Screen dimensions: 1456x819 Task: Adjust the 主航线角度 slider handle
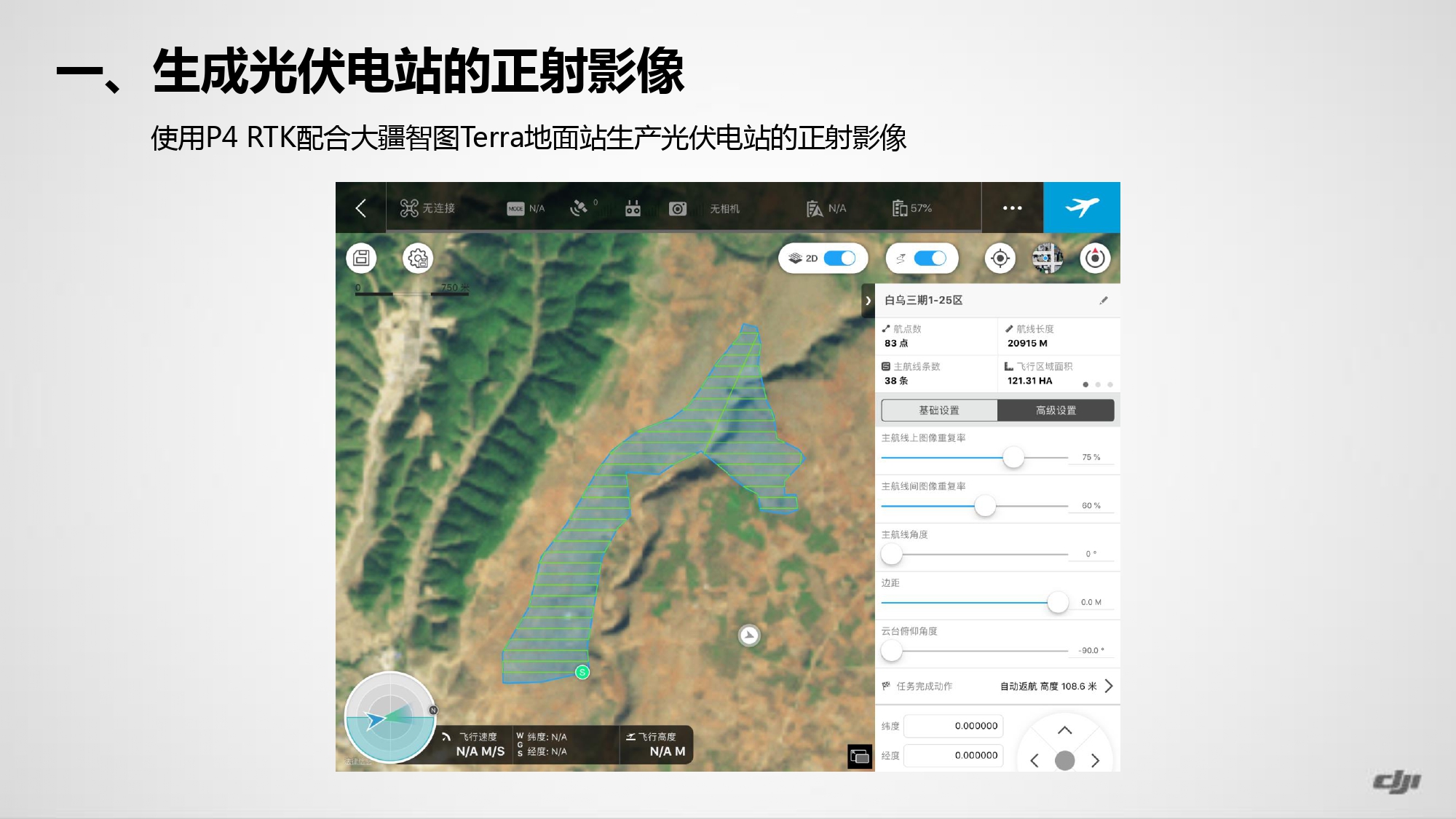tap(892, 554)
